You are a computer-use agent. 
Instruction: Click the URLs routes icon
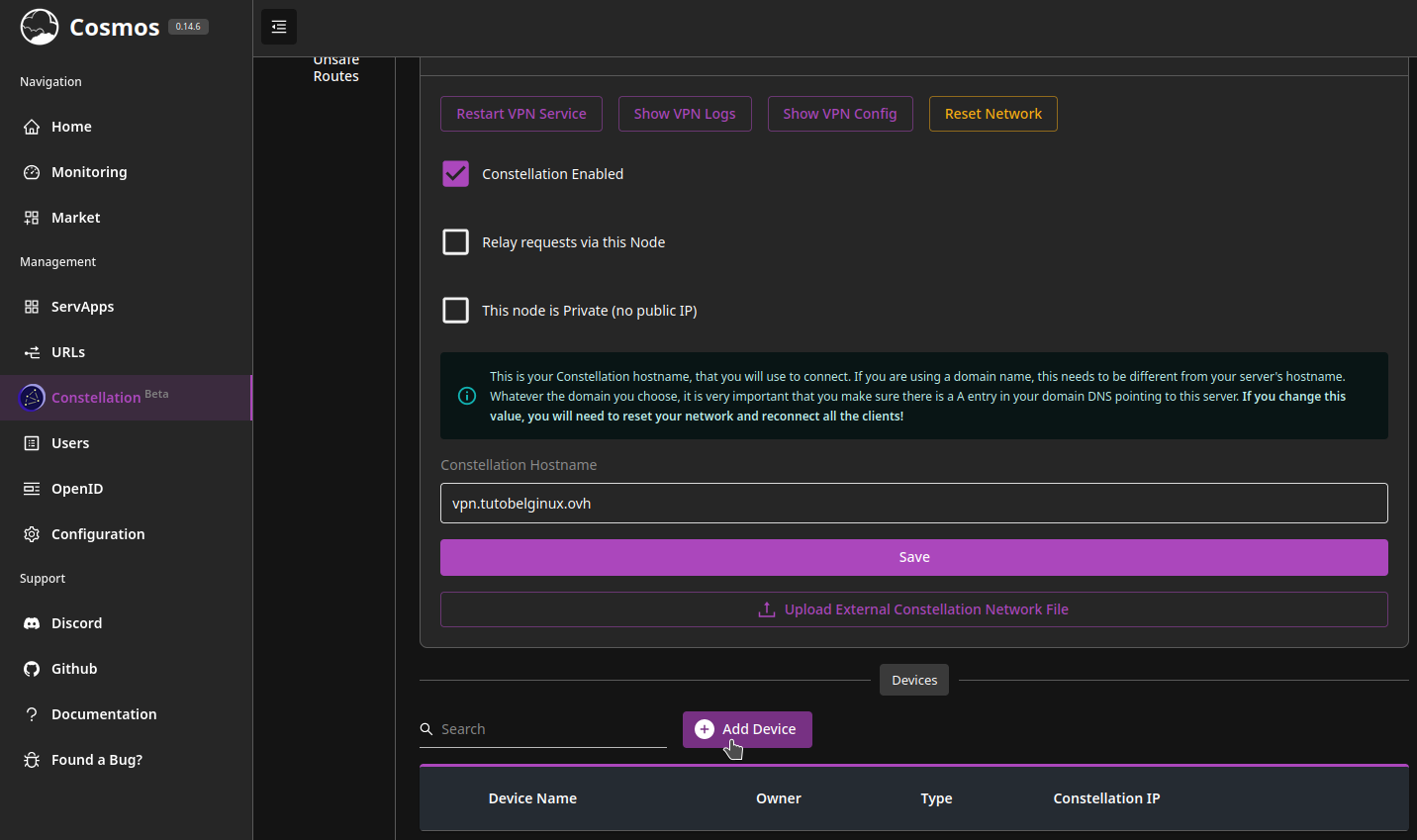coord(32,352)
